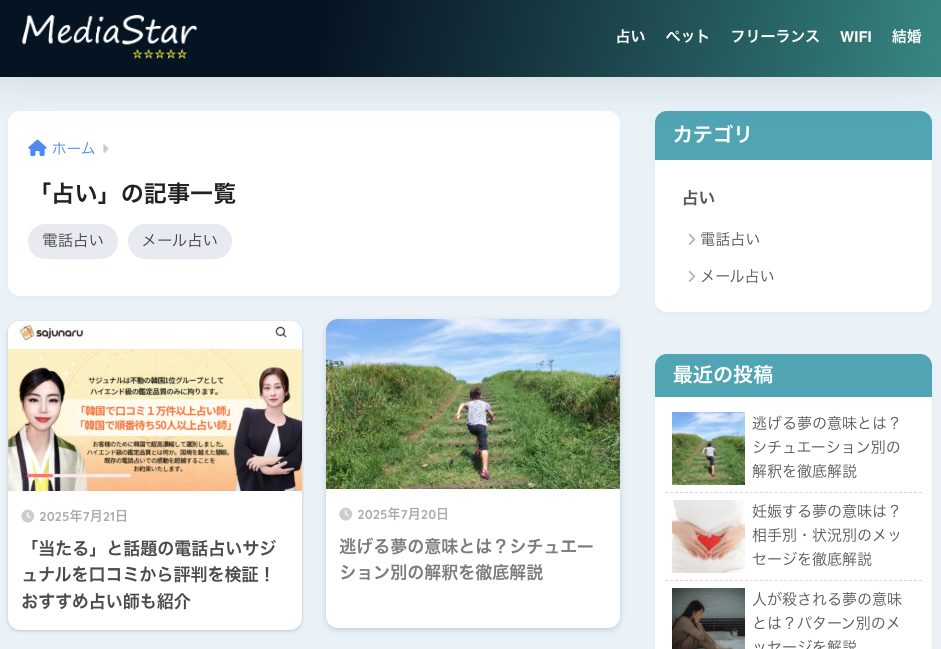Click recent post thumbnail of child running
Screen dimensions: 941x649
[x=708, y=448]
